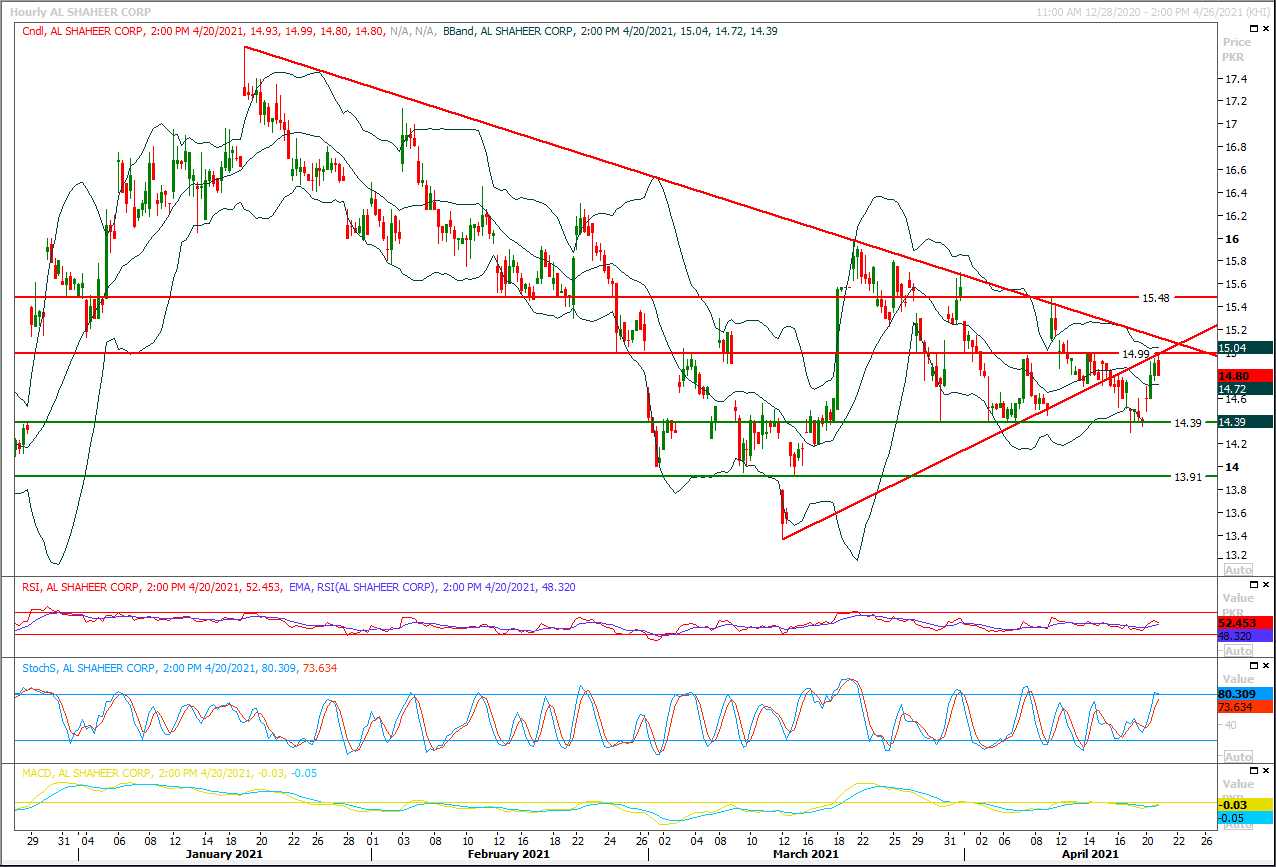Viewport: 1276px width, 867px height.
Task: Click the 73.634 StochS signal tag
Action: 1245,707
